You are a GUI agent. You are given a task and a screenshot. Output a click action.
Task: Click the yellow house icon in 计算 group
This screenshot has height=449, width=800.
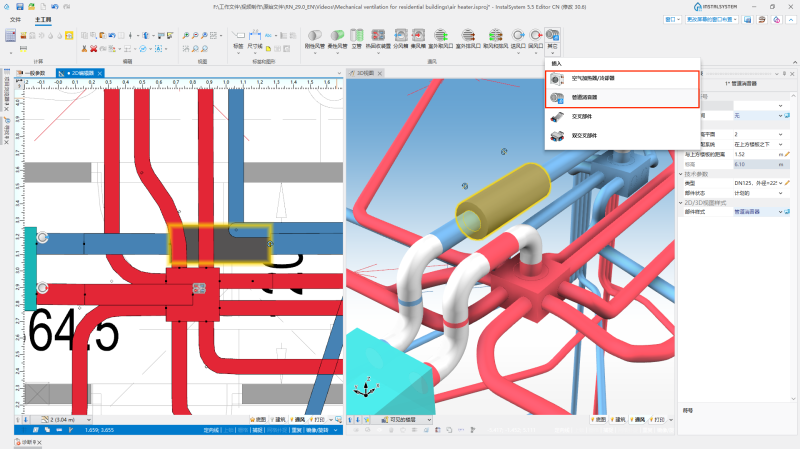[x=69, y=35]
